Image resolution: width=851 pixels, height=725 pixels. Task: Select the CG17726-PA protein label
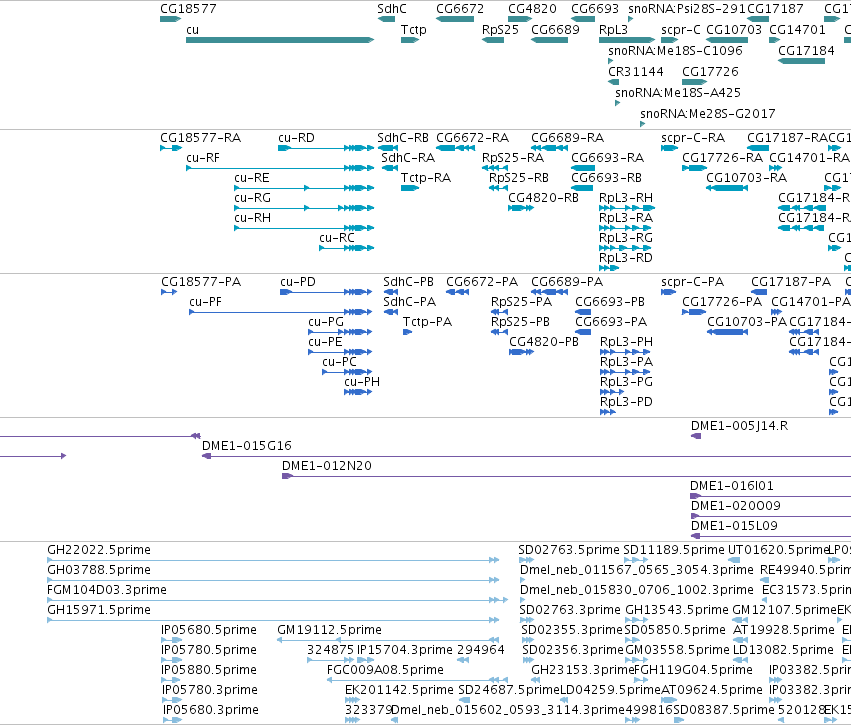(x=722, y=302)
